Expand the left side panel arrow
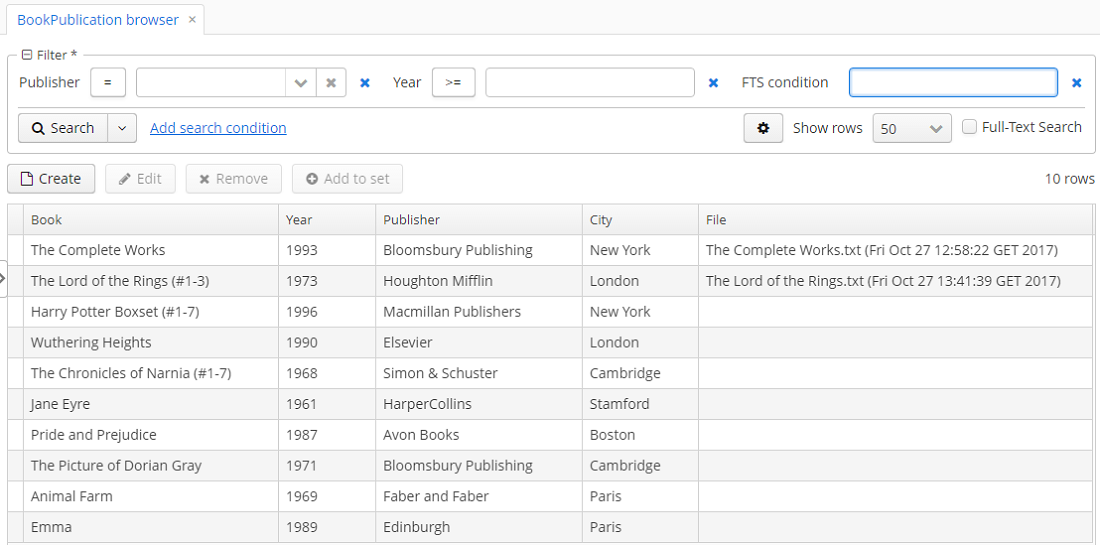The height and width of the screenshot is (545, 1100). point(3,278)
